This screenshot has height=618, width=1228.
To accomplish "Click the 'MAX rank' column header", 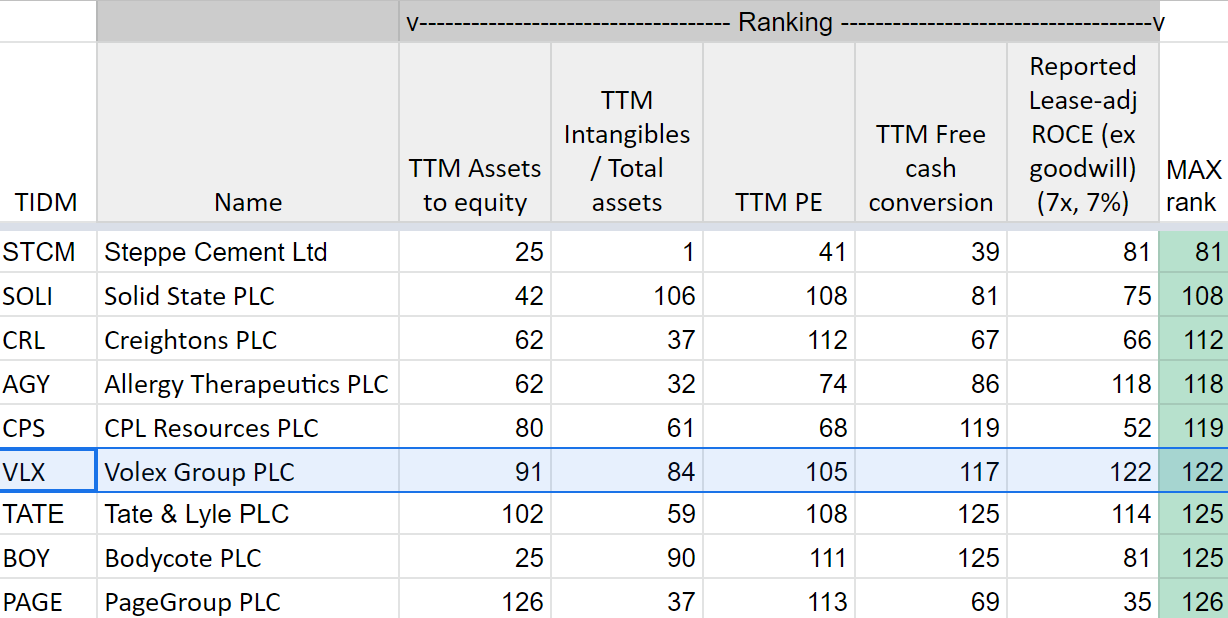I will 1194,133.
